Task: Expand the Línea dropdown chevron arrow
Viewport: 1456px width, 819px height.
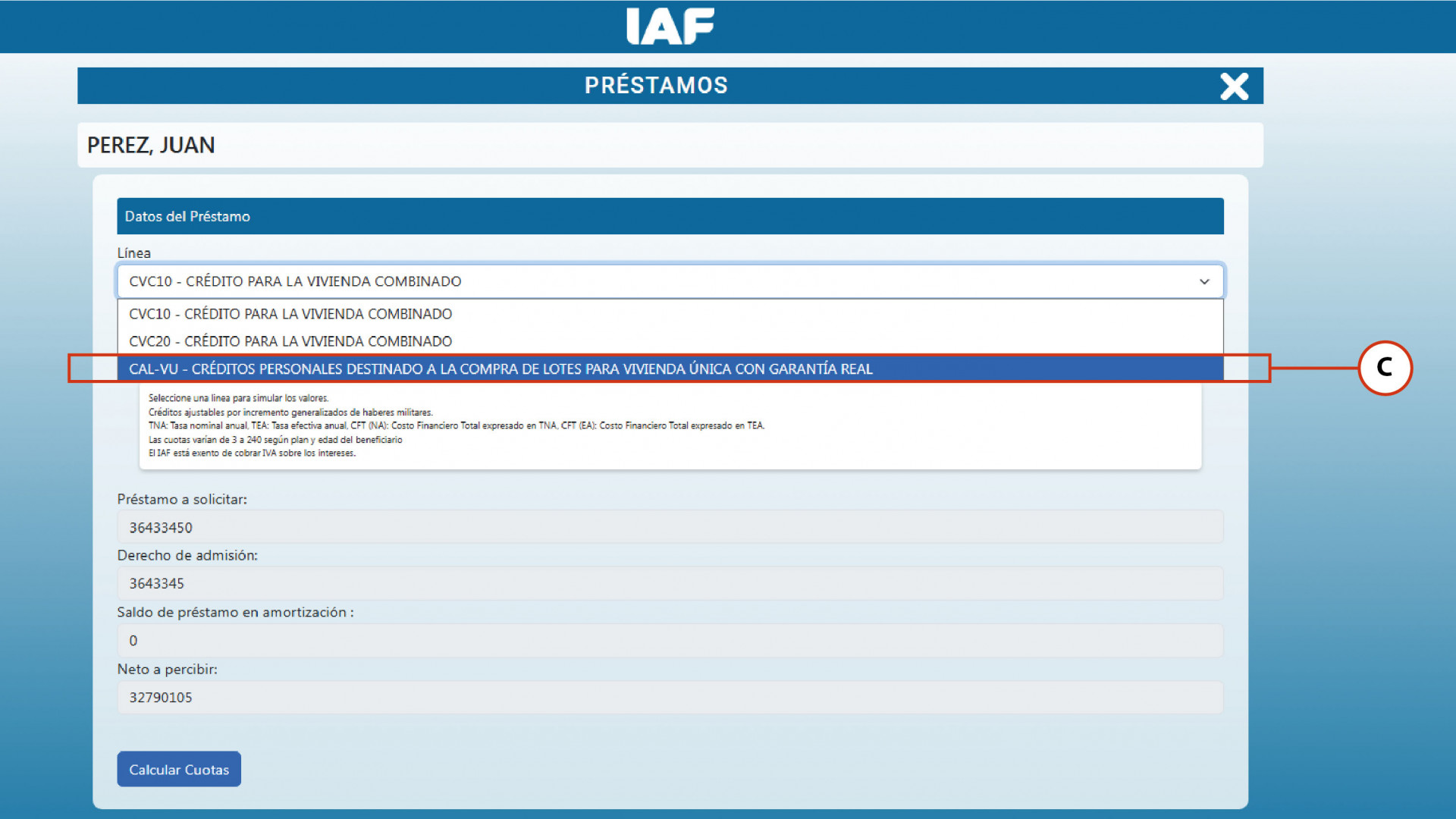Action: point(1204,281)
